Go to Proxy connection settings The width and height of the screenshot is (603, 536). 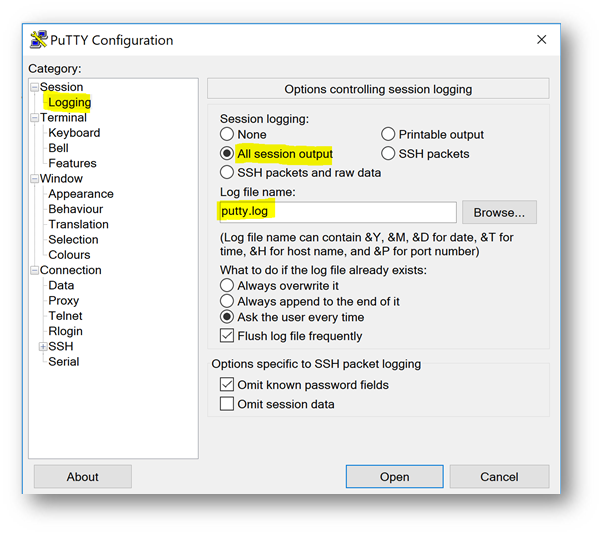[x=63, y=301]
